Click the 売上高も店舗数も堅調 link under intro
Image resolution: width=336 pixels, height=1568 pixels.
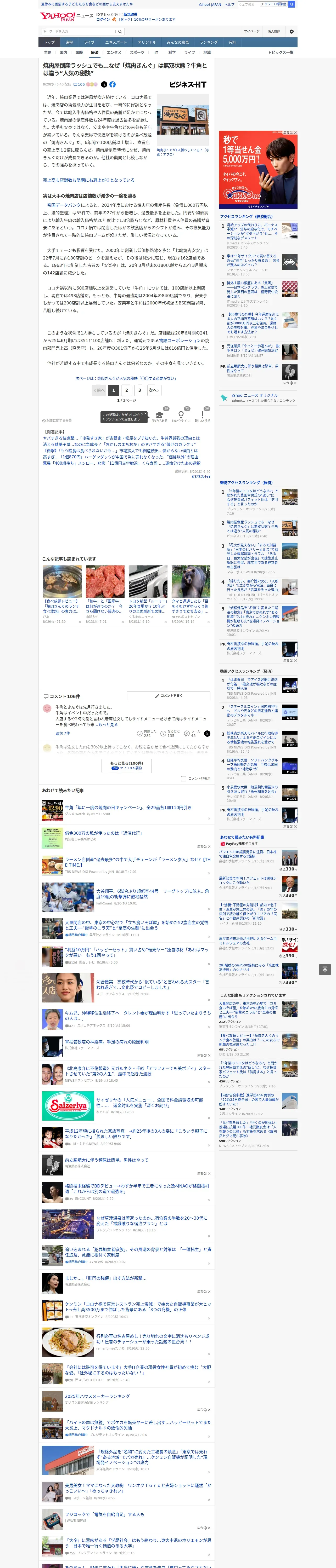point(89,180)
